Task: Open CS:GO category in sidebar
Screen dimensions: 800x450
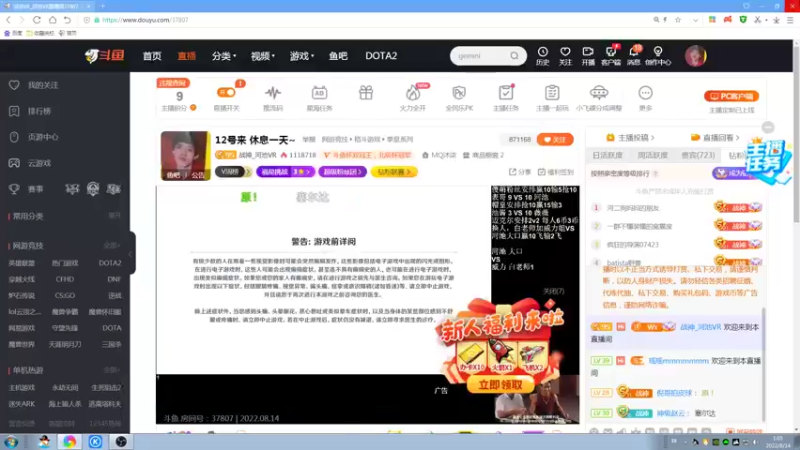Action: click(65, 295)
